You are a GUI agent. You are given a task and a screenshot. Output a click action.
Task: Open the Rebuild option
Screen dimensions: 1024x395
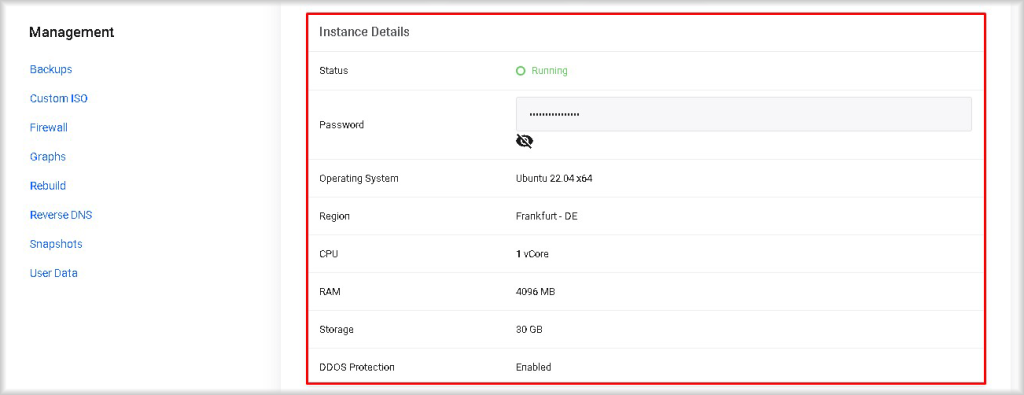point(48,185)
